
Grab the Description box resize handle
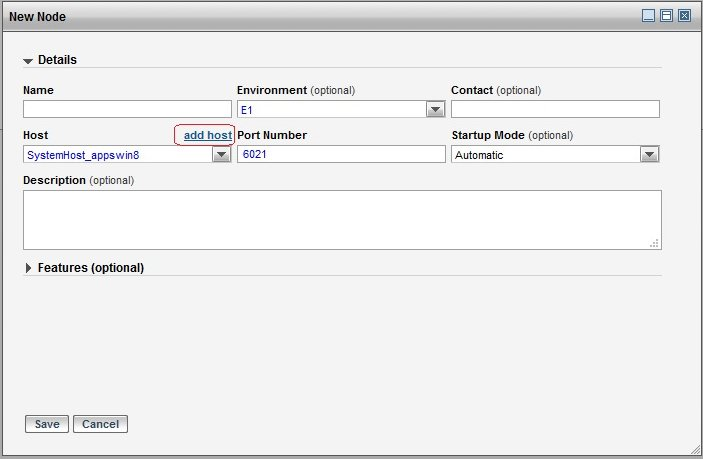point(655,243)
